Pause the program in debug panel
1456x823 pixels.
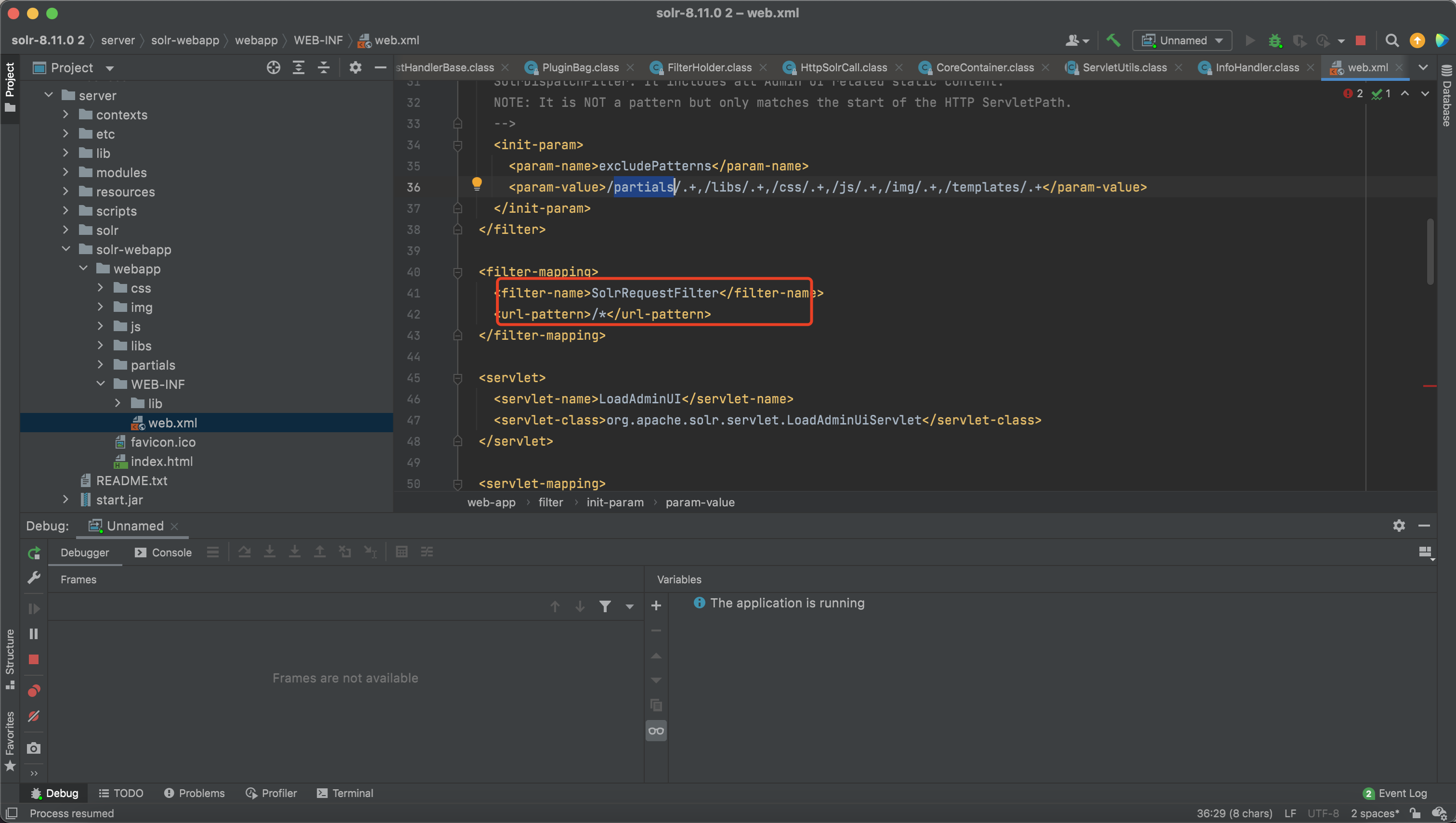tap(34, 634)
